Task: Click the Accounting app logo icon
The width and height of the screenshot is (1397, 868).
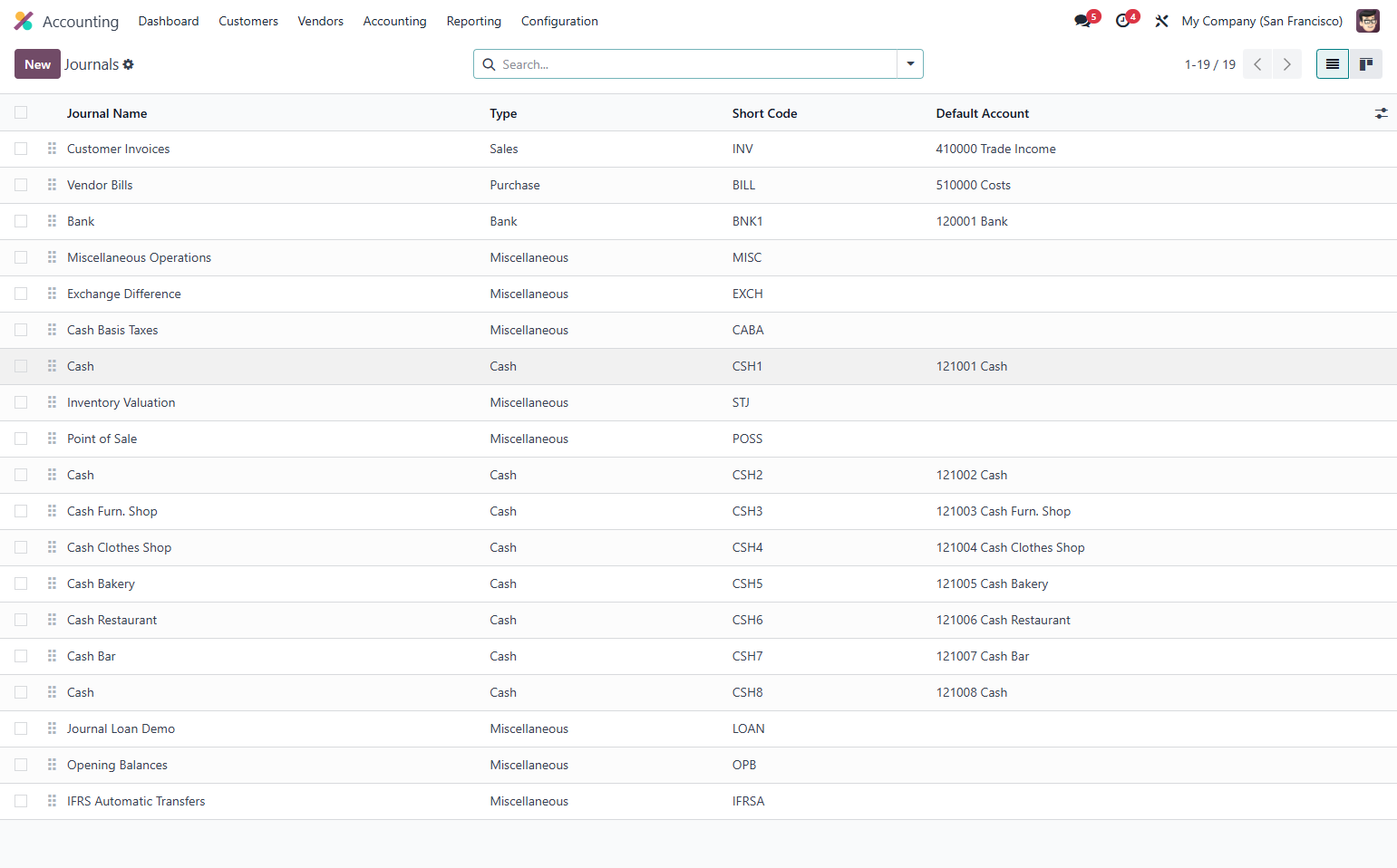Action: [24, 21]
